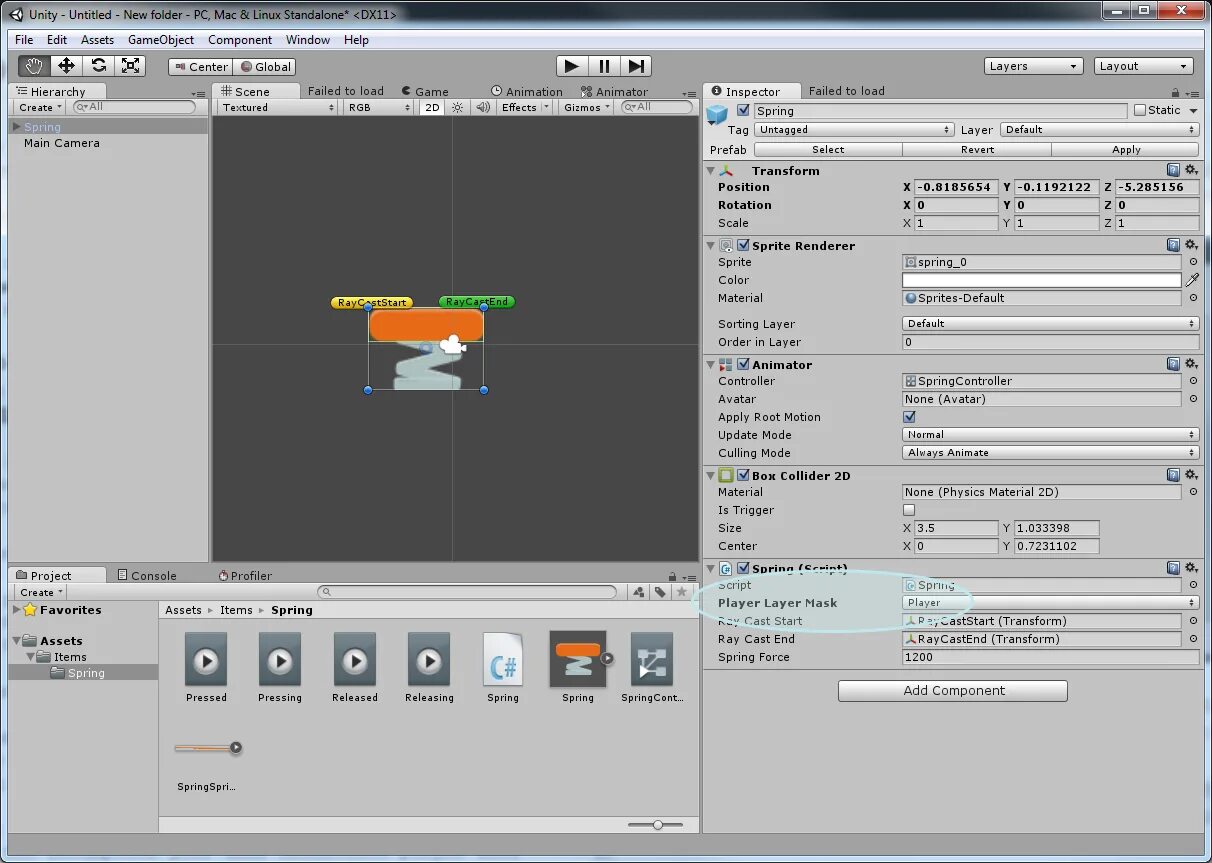The image size is (1212, 863).
Task: Disable the Sprite Renderer component
Action: coord(743,245)
